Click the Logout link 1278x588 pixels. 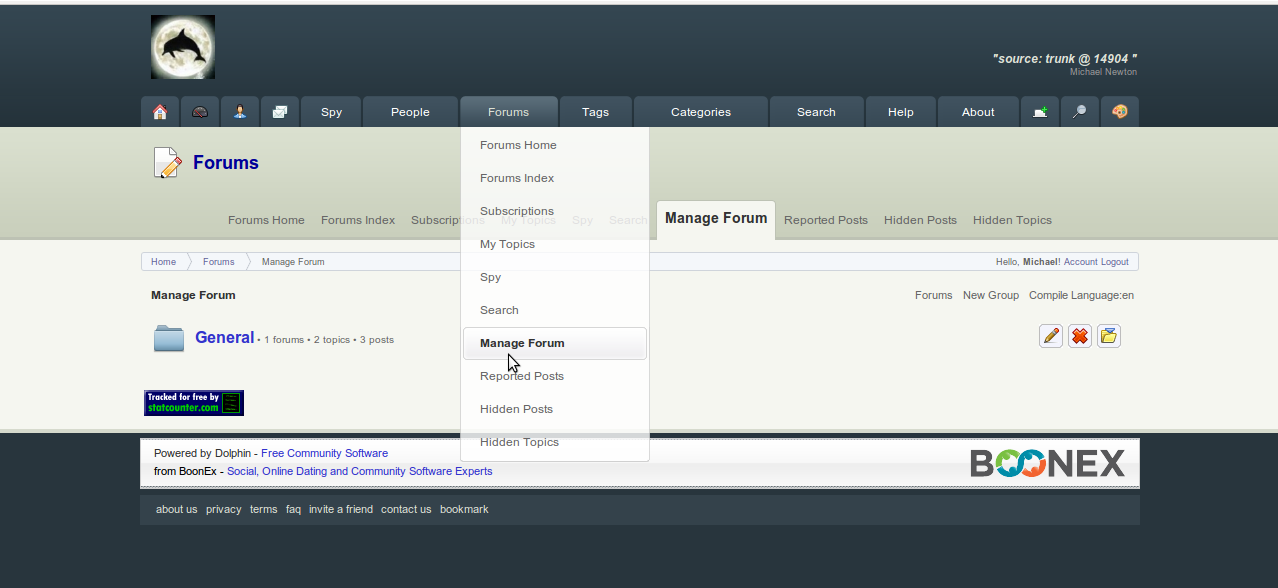(x=1115, y=262)
